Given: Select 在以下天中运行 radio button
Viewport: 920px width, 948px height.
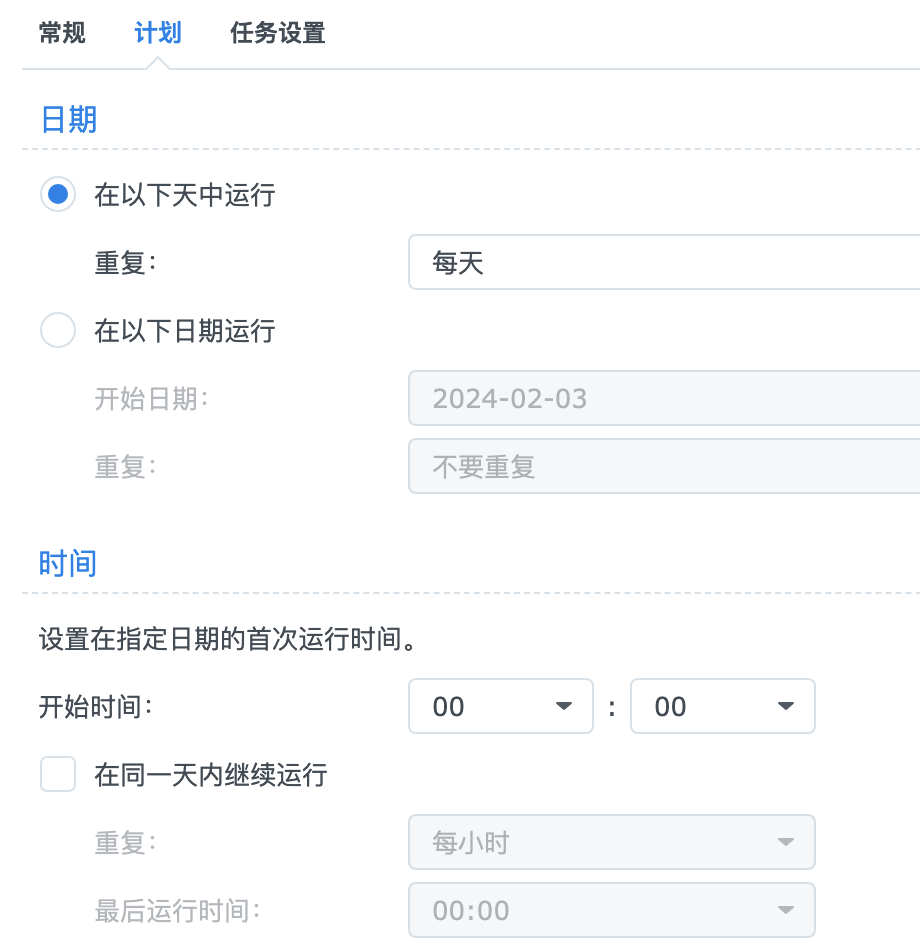Looking at the screenshot, I should click(58, 194).
